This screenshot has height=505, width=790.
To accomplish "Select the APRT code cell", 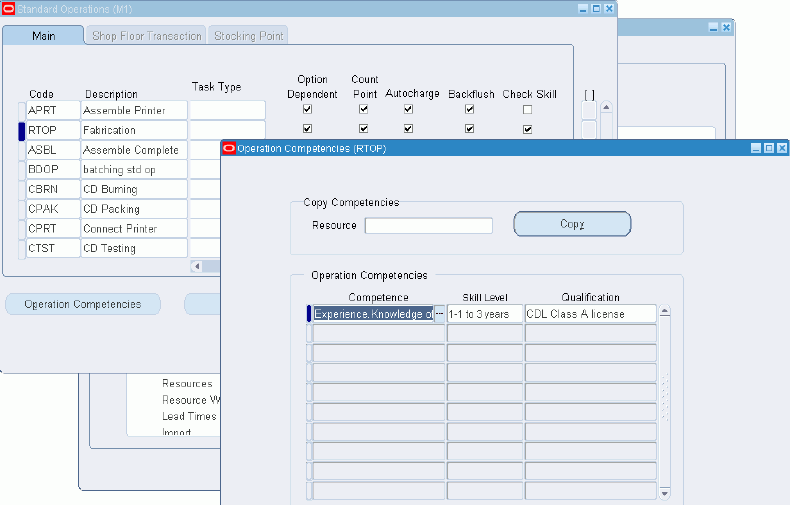I will click(x=53, y=110).
